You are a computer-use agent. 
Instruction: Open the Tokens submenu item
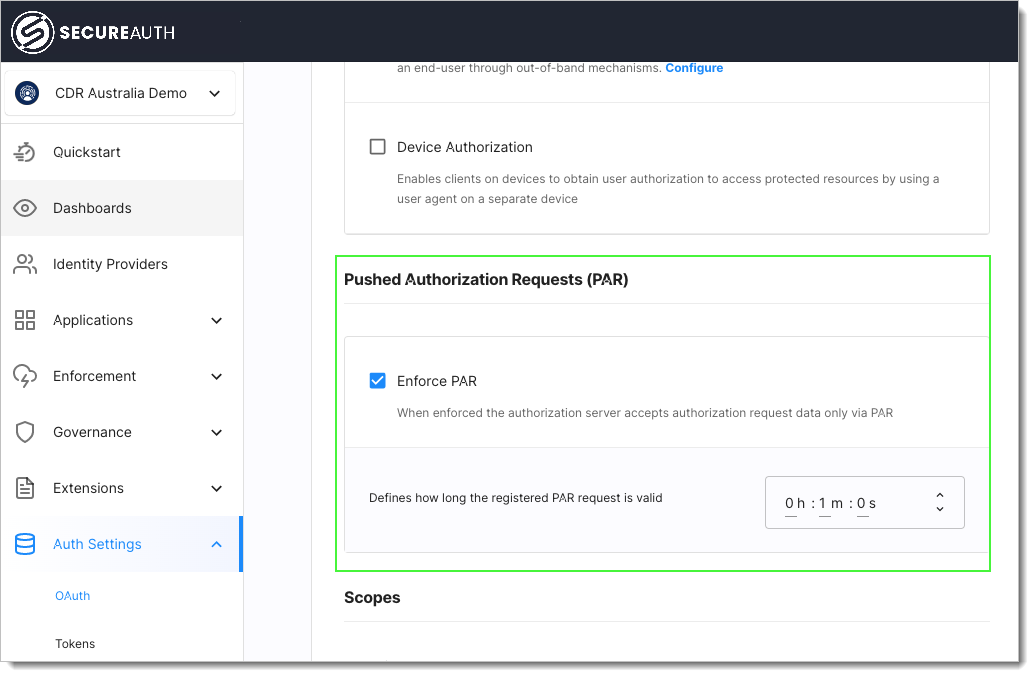(x=75, y=644)
